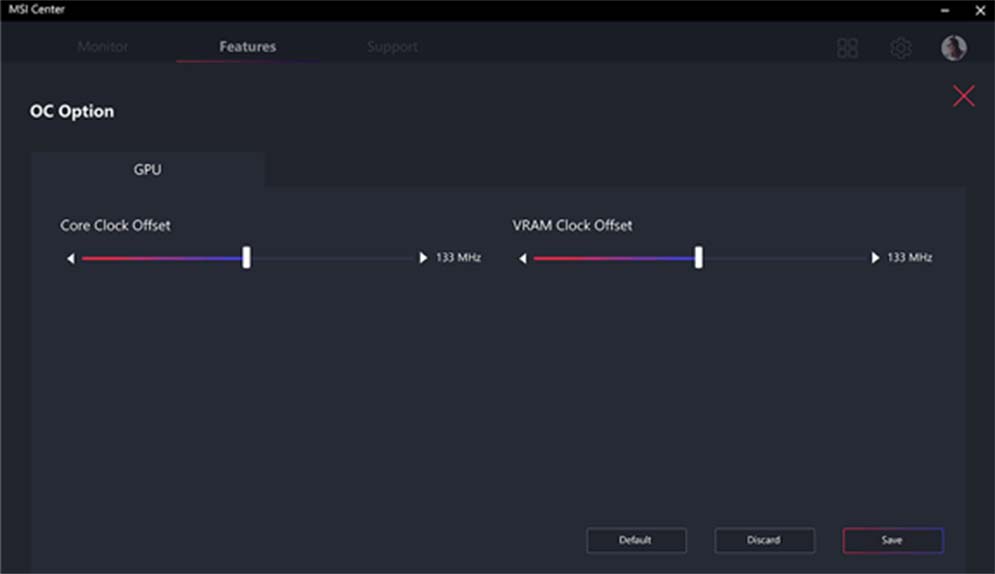Switch to the Features tab

247,47
